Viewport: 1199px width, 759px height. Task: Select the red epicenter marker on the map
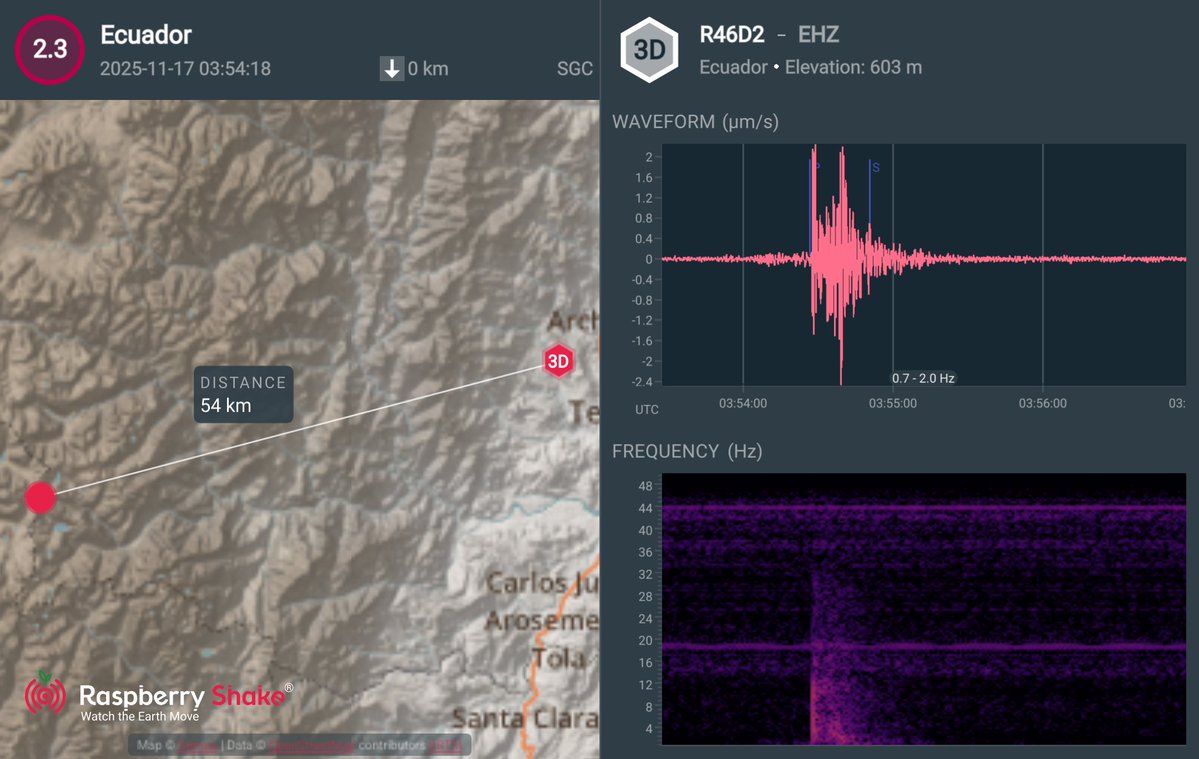click(x=41, y=497)
